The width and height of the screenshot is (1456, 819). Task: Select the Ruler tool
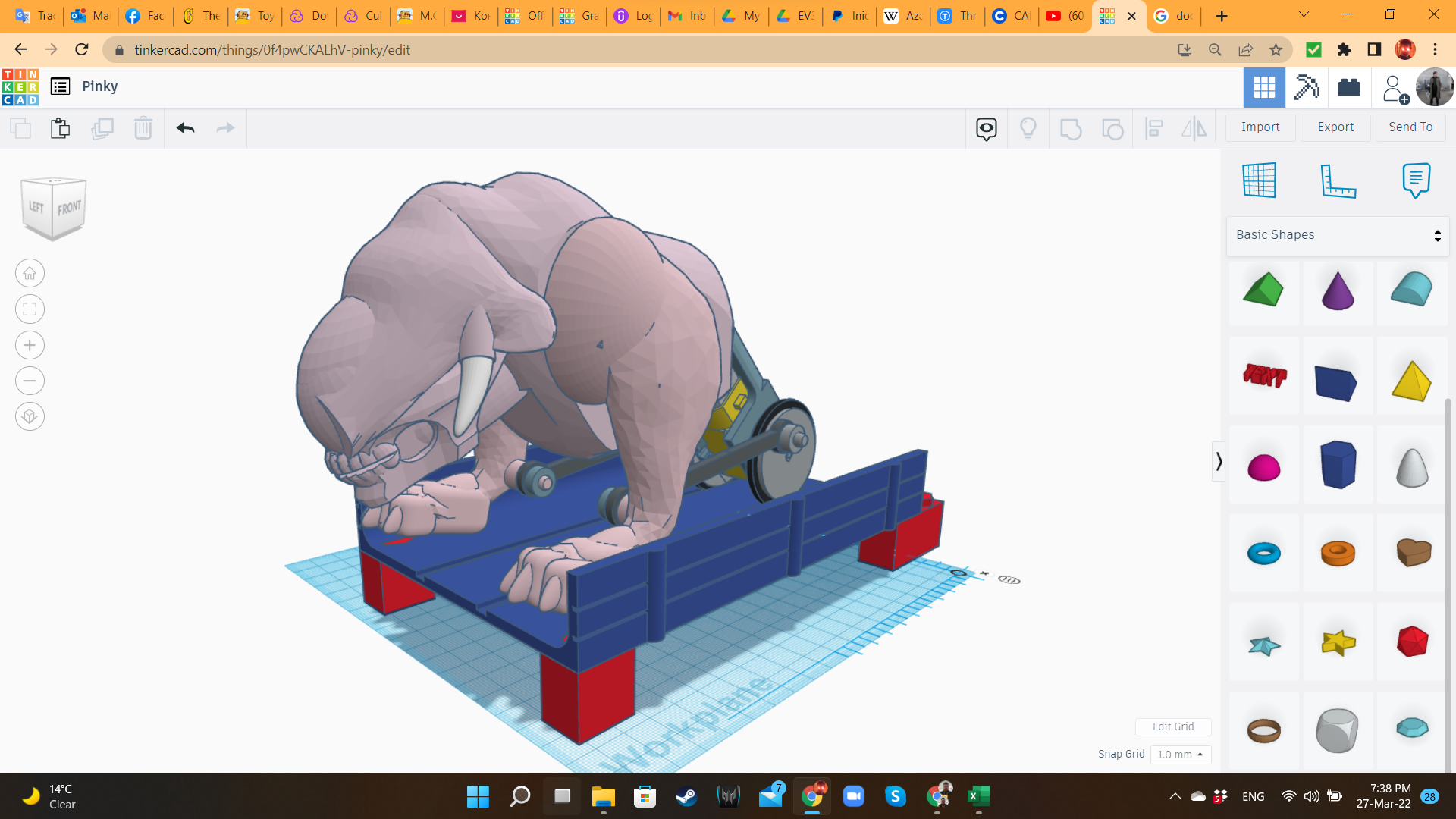[1338, 180]
